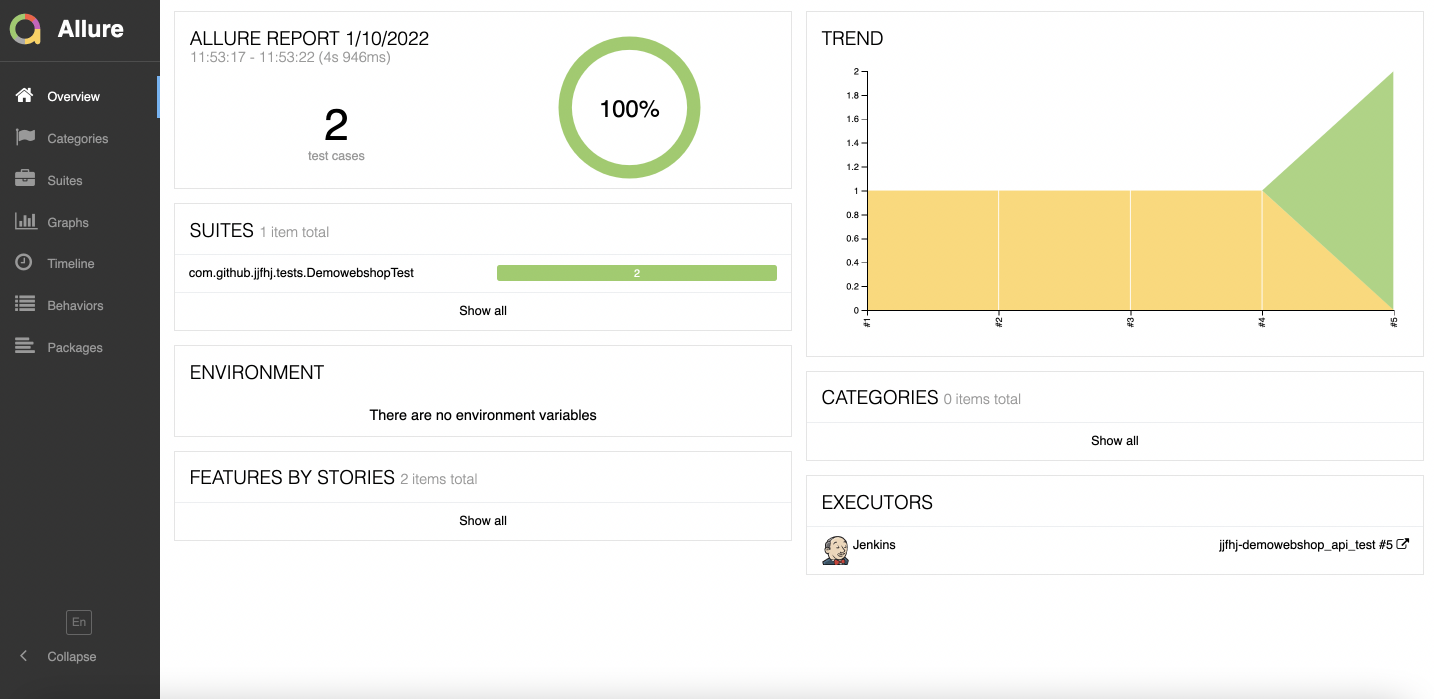Click the Categories flag icon
1434x699 pixels.
25,138
